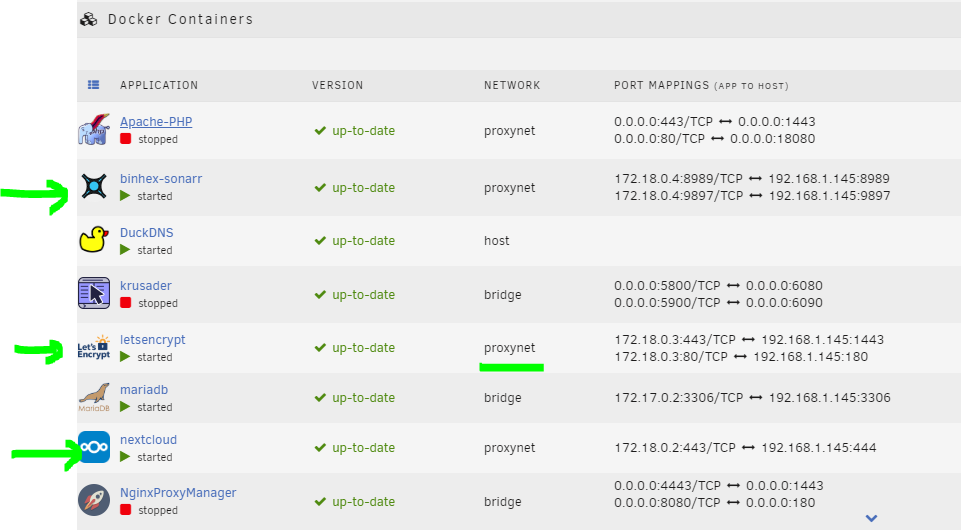The width and height of the screenshot is (961, 530).
Task: Click up-to-date status for krusader
Action: tap(355, 295)
